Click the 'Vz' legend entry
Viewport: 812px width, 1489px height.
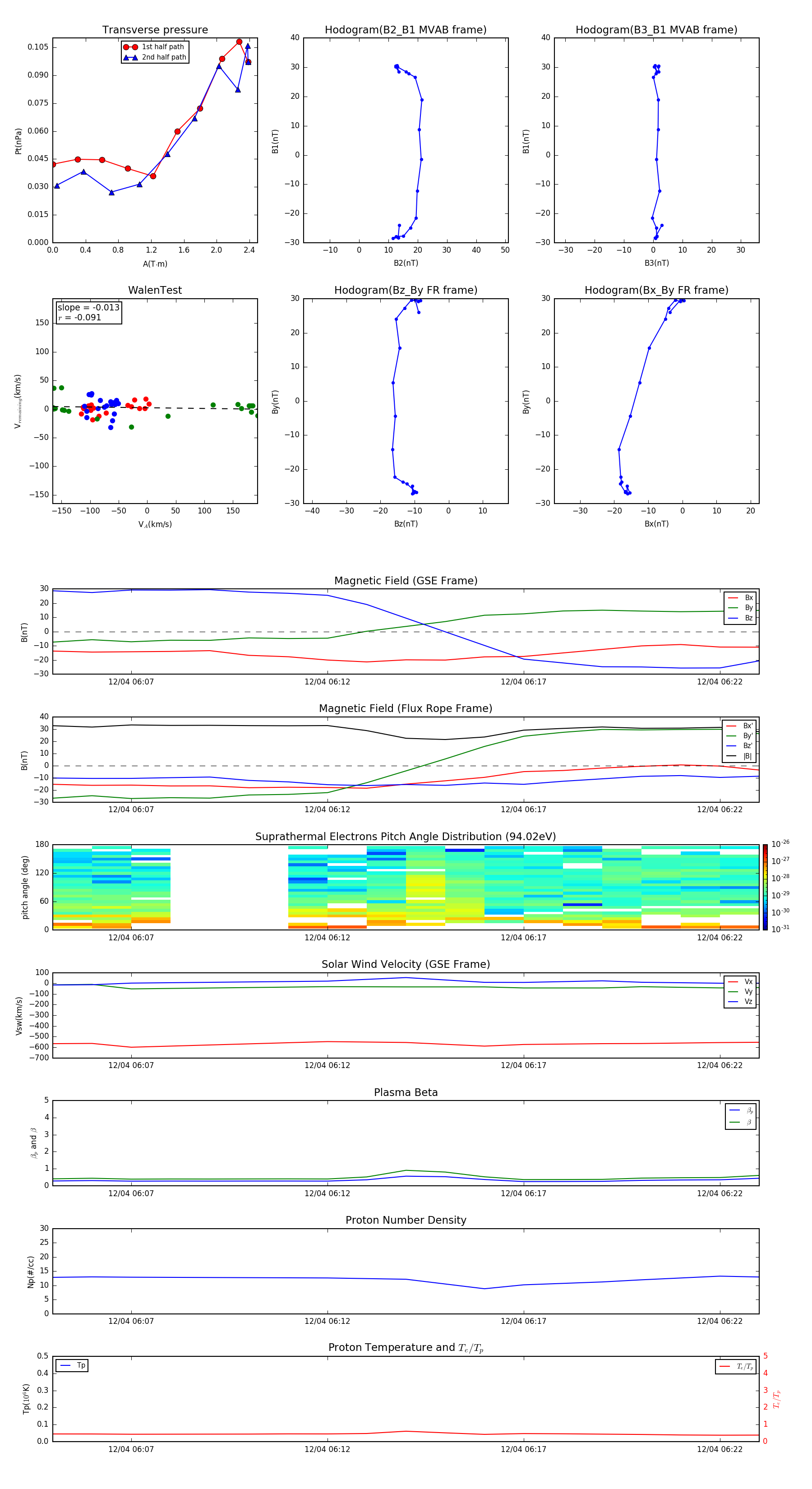[x=740, y=1002]
